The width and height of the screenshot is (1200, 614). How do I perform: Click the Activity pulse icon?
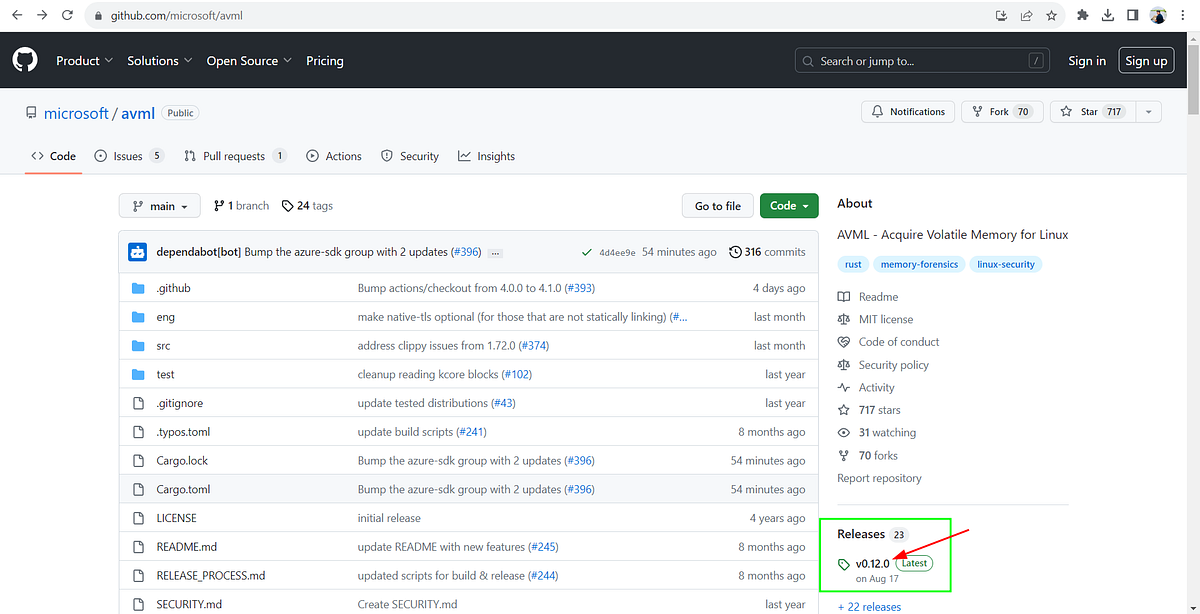click(x=843, y=387)
